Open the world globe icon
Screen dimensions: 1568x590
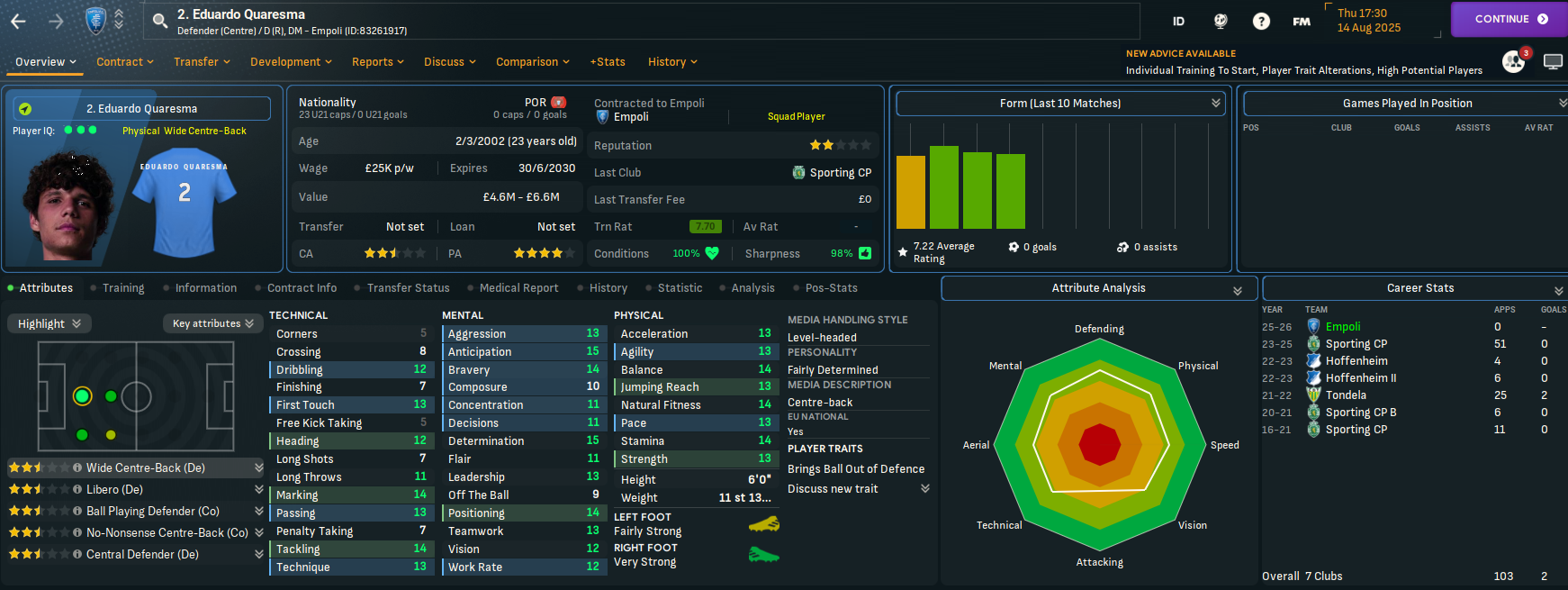tap(1221, 21)
